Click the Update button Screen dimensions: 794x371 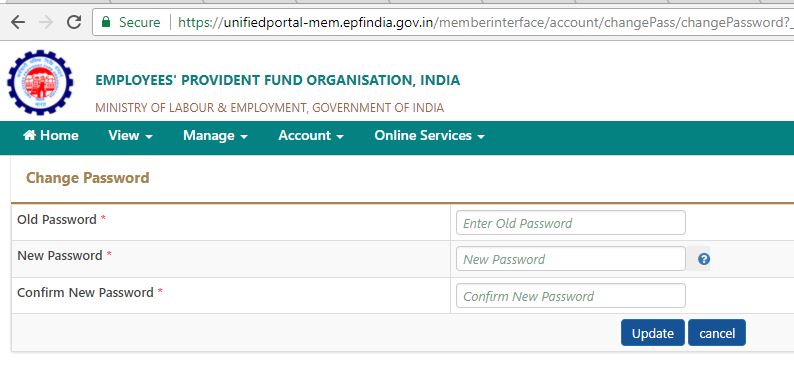point(653,333)
